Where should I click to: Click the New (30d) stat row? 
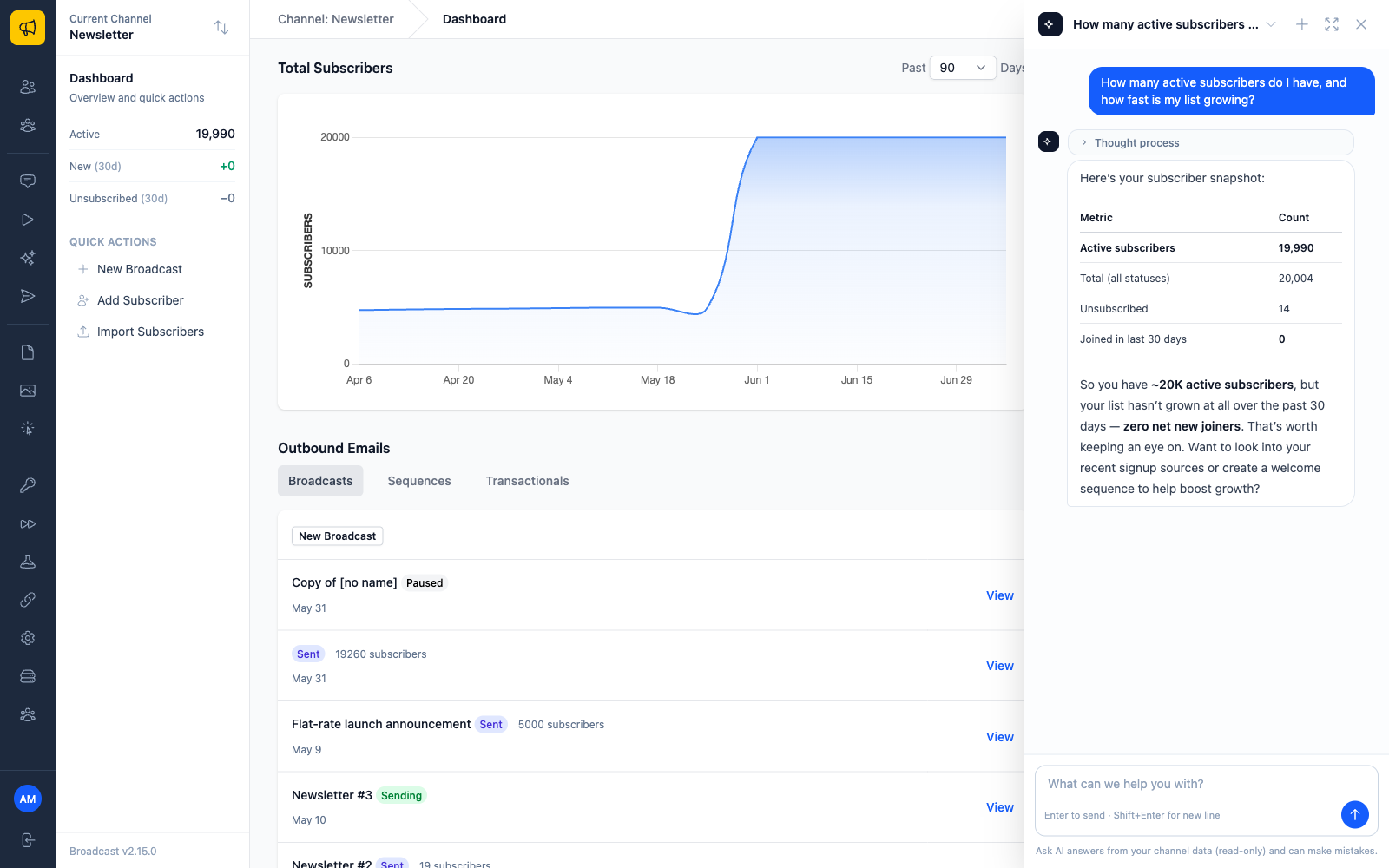[152, 166]
